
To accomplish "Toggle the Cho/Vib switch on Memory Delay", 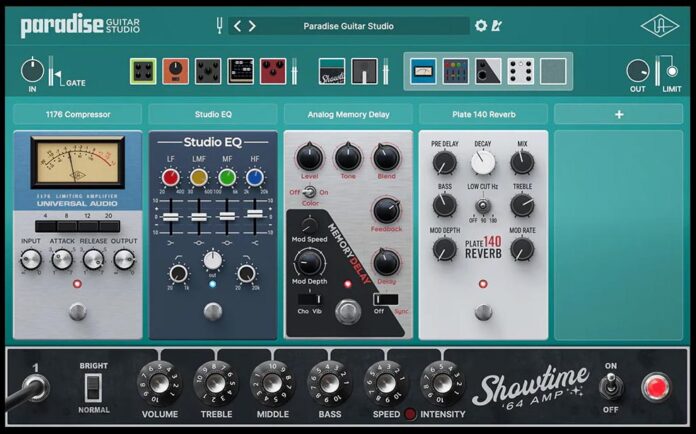I will (x=310, y=299).
